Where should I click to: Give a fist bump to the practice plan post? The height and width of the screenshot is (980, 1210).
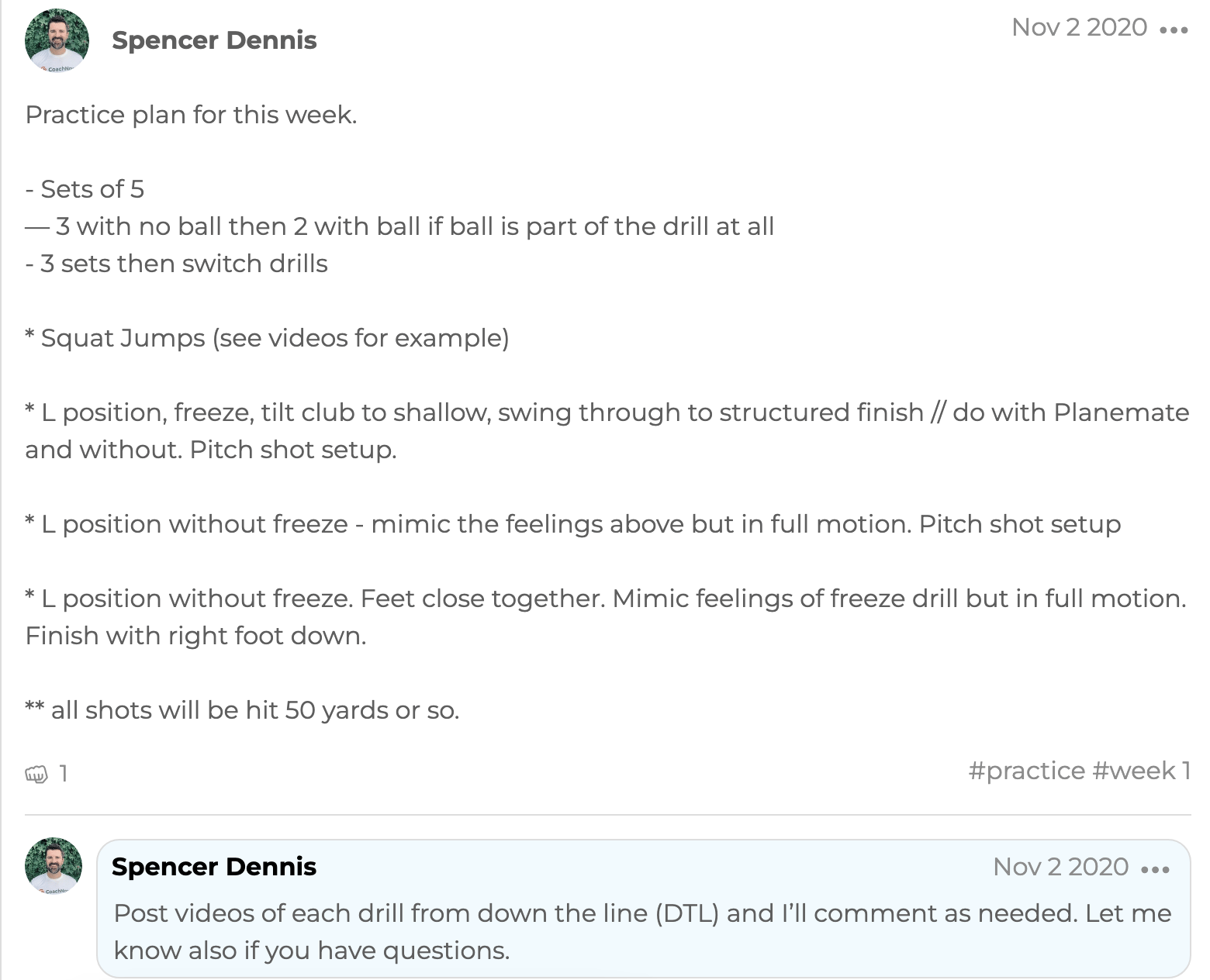point(36,773)
